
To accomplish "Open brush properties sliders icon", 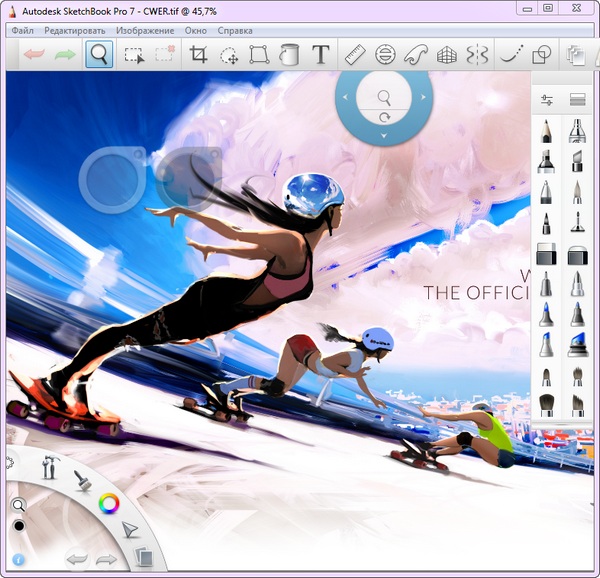I will pos(547,100).
